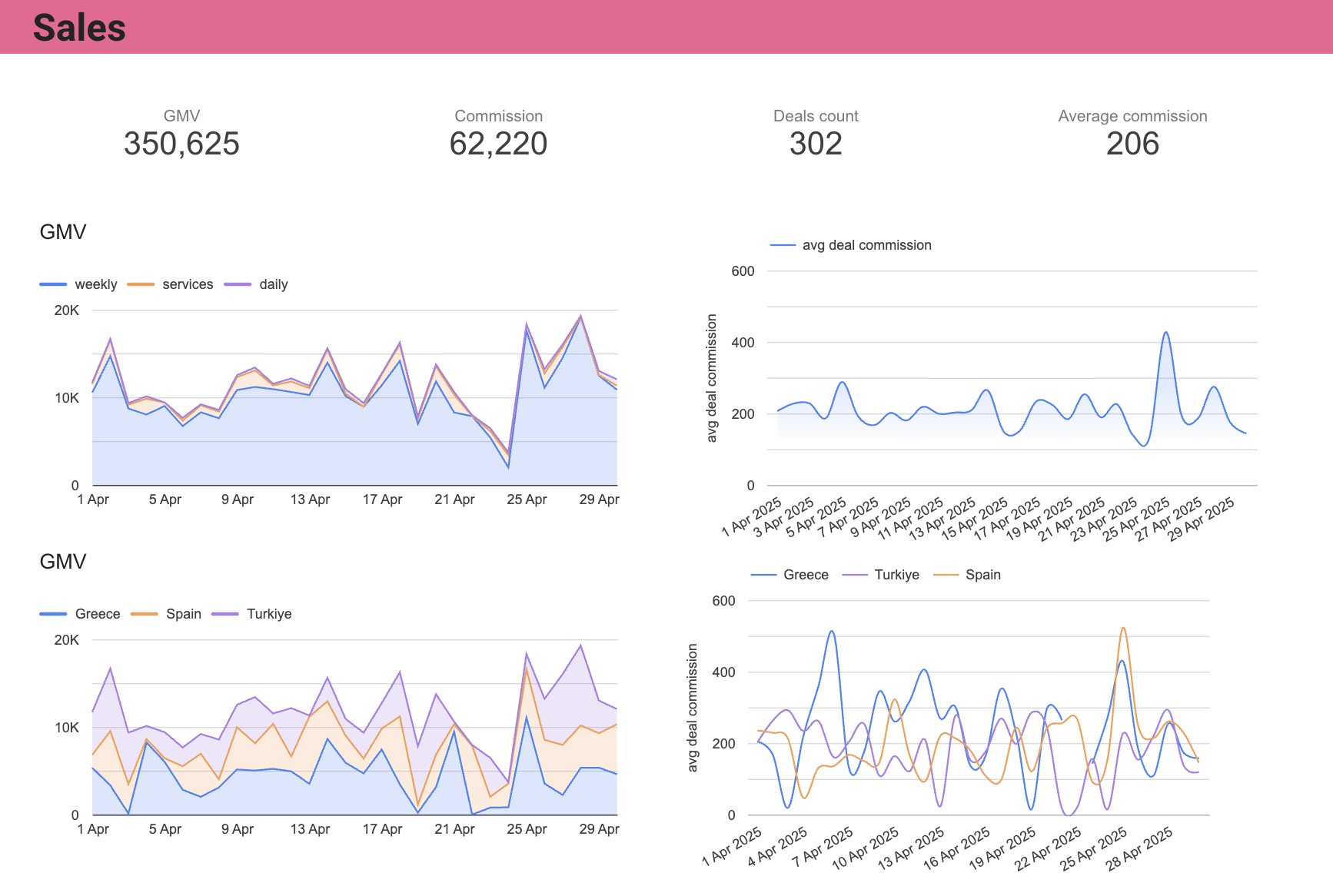Click the 20K label on the weekly/services/daily chart
The height and width of the screenshot is (896, 1333).
click(66, 310)
